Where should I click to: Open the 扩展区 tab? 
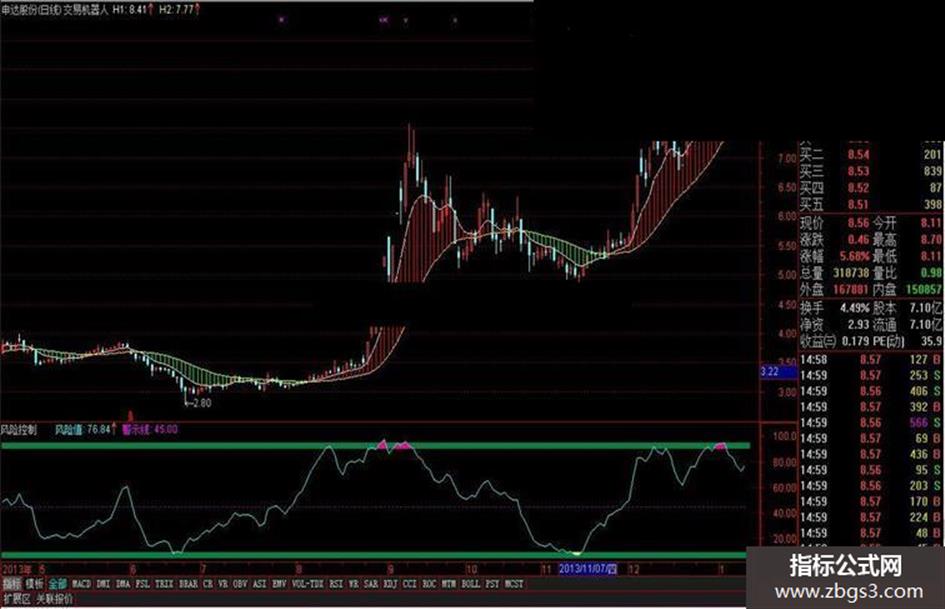pyautogui.click(x=17, y=599)
